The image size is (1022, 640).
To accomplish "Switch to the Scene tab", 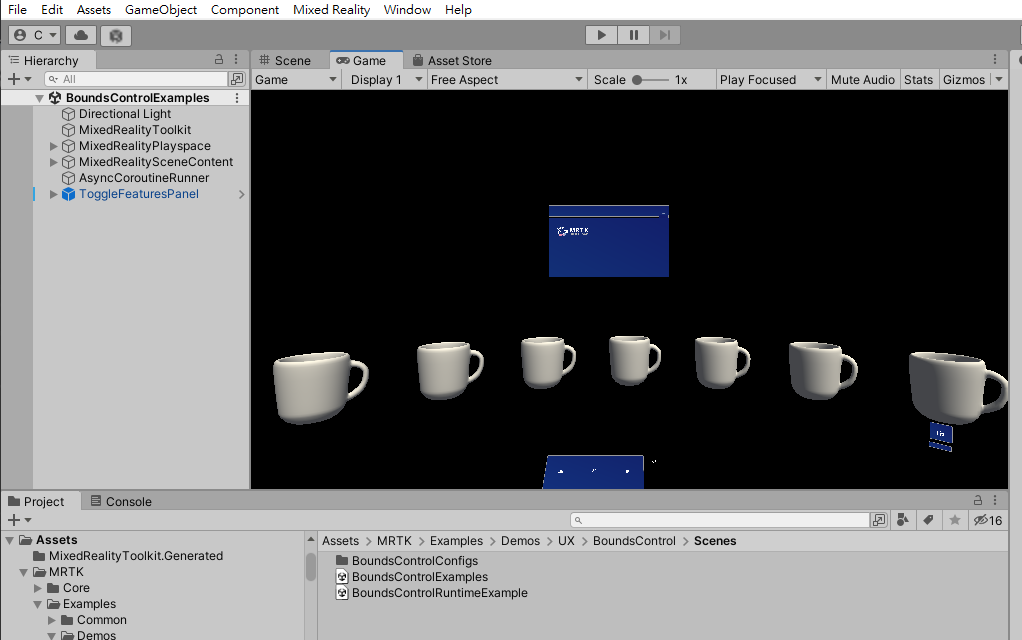I will click(x=285, y=61).
